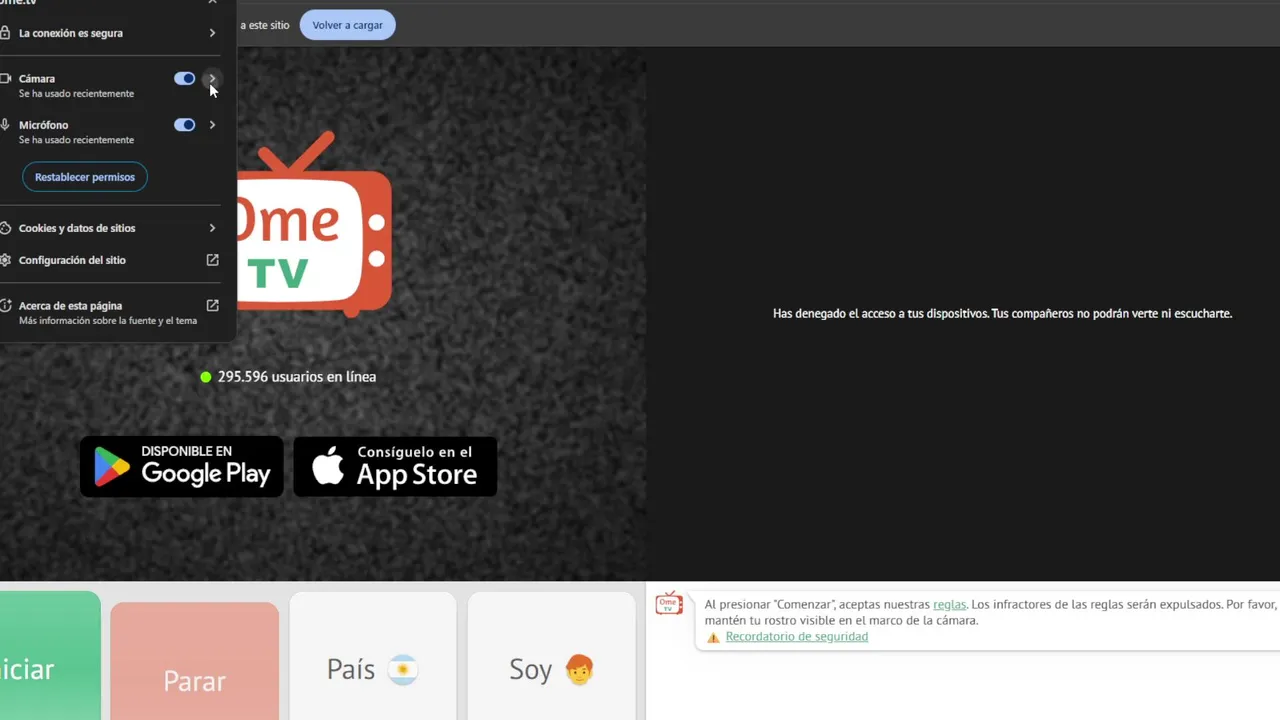Image resolution: width=1280 pixels, height=720 pixels.
Task: Open Acerca de esta página entry
Action: [110, 312]
